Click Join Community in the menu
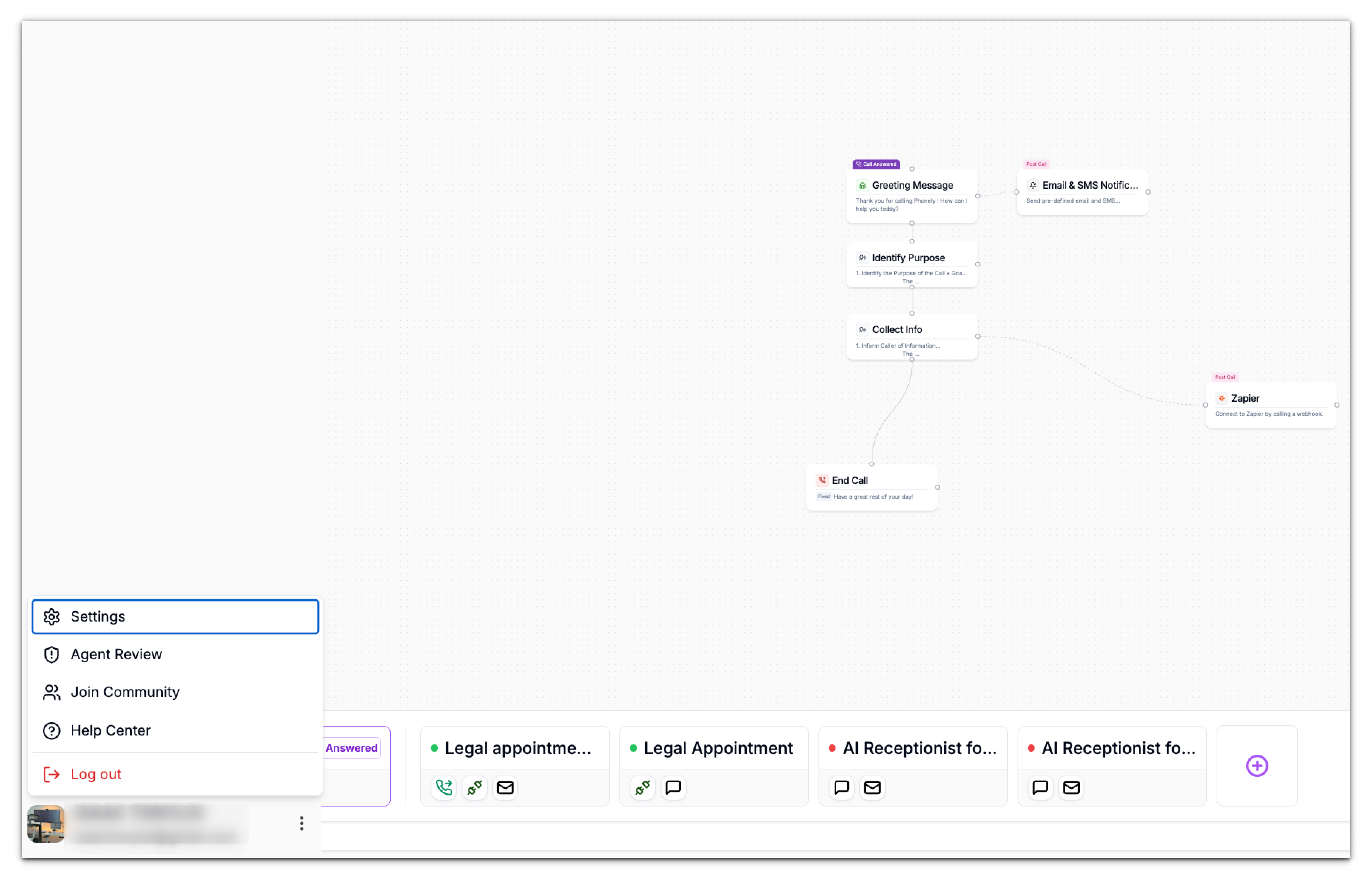This screenshot has width=1372, height=882. 125,692
